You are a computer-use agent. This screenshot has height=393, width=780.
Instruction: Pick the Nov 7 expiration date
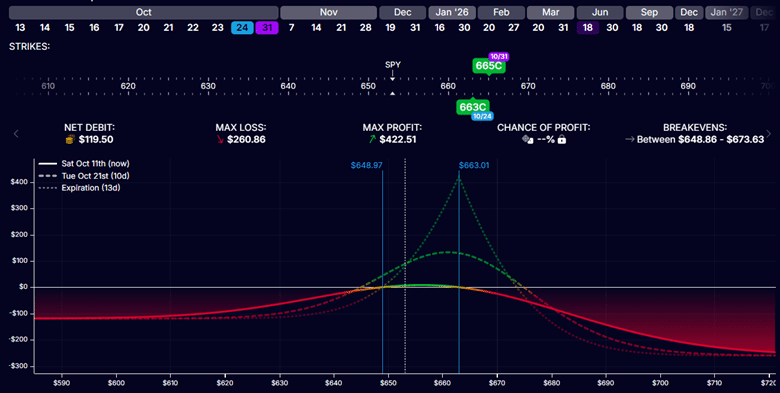click(292, 28)
